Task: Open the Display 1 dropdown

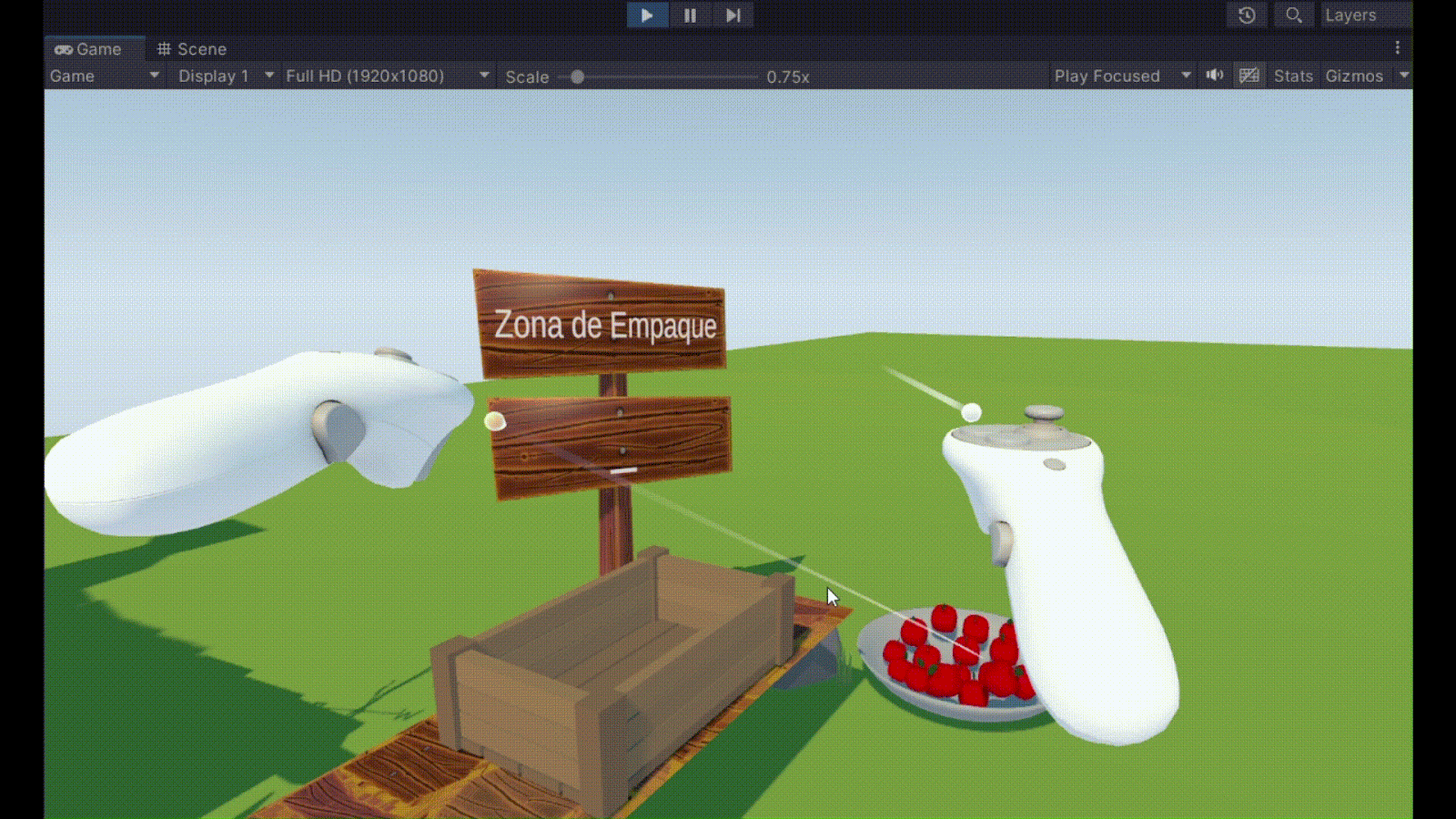Action: pyautogui.click(x=226, y=76)
